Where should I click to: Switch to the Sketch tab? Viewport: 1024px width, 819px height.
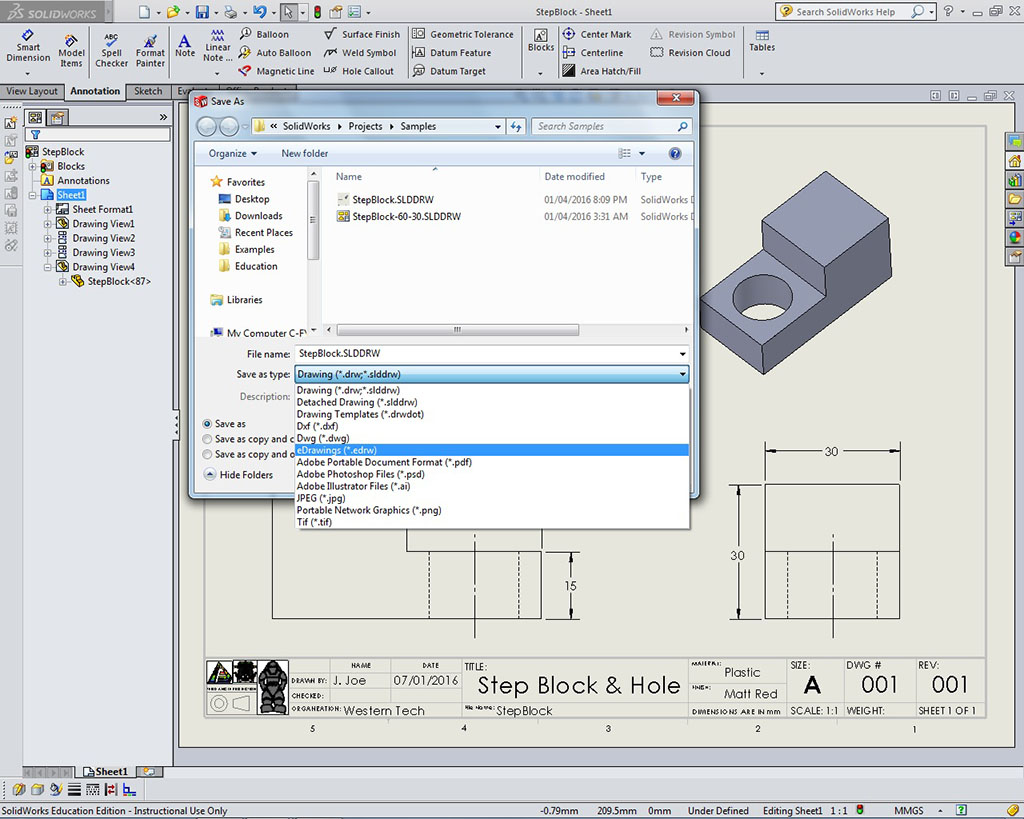coord(148,91)
